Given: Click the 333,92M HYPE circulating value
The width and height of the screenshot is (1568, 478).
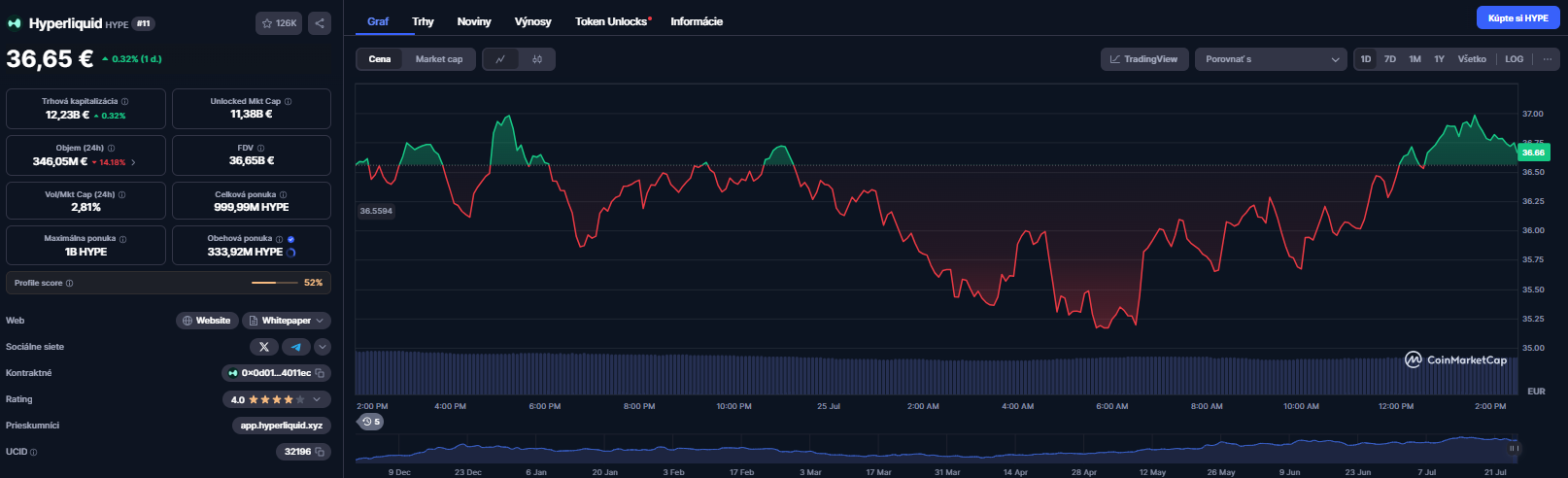Looking at the screenshot, I should coord(245,252).
